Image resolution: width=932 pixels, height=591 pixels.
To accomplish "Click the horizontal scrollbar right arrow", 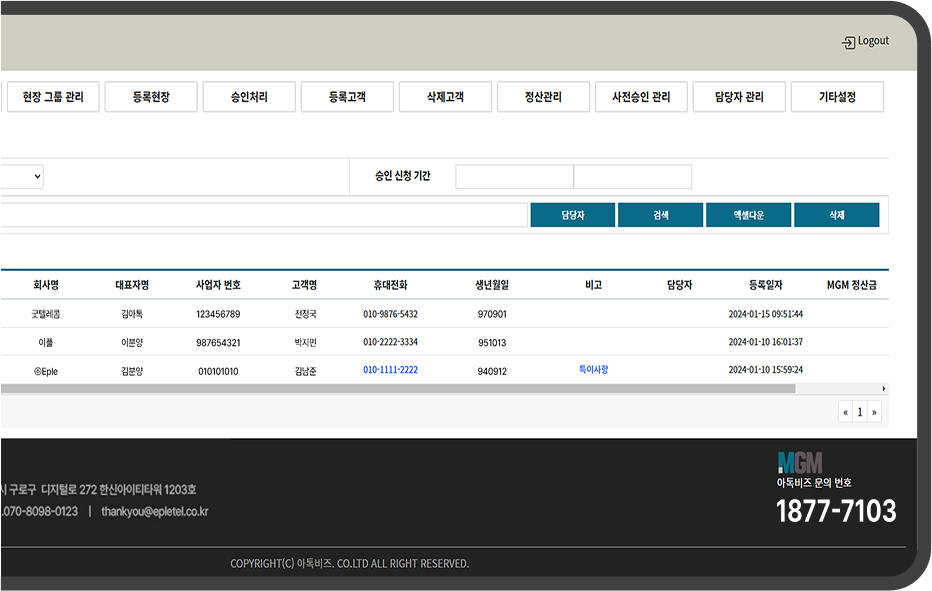I will pyautogui.click(x=883, y=389).
